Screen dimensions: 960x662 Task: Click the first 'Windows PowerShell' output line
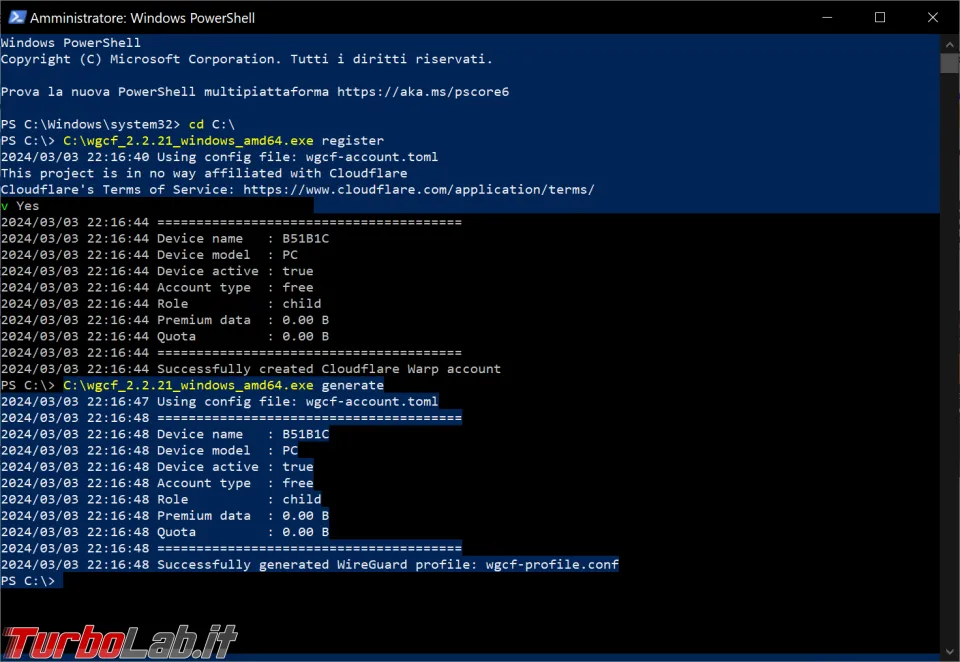tap(71, 42)
